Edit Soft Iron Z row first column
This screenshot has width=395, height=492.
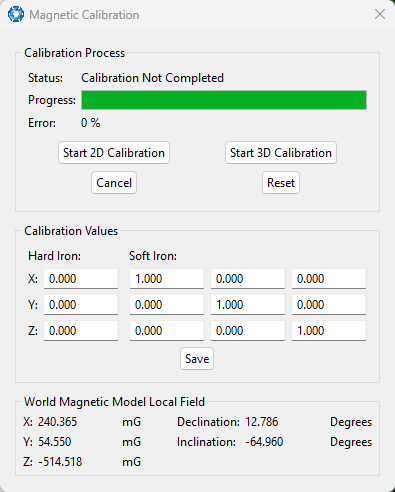[x=167, y=331]
